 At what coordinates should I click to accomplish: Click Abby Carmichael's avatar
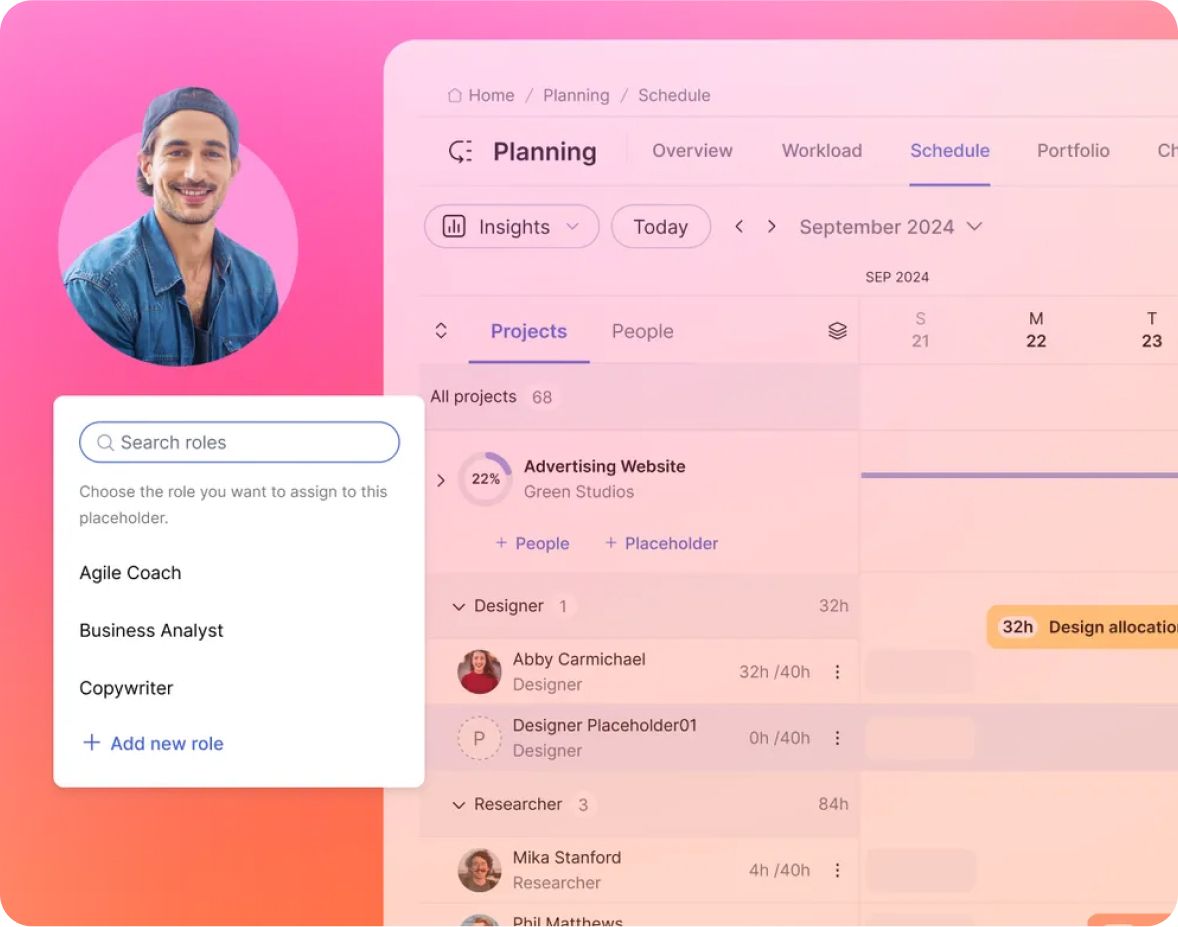(479, 672)
